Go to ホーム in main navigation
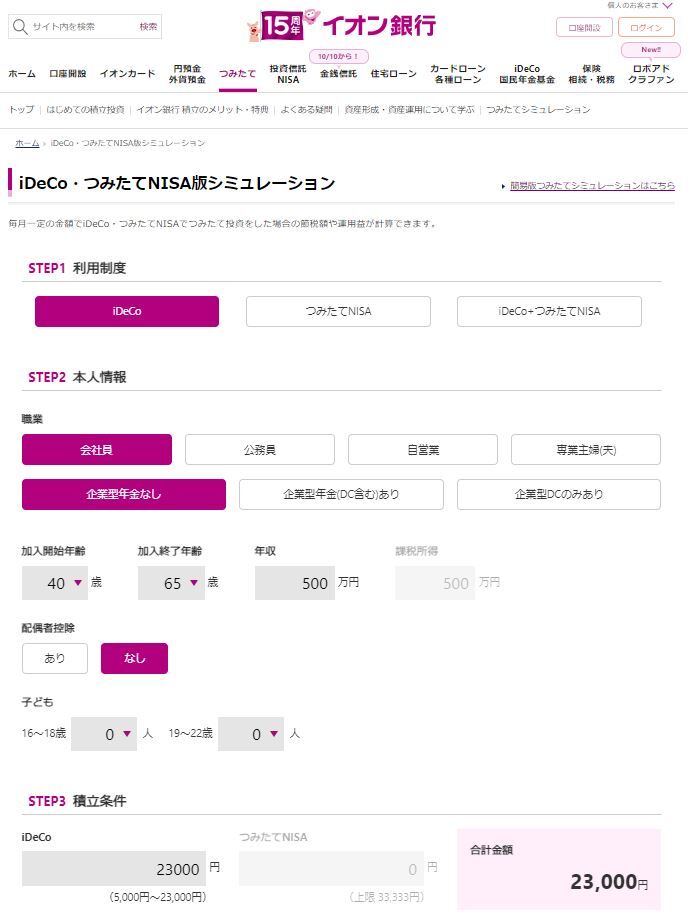This screenshot has width=688, height=922. point(22,74)
